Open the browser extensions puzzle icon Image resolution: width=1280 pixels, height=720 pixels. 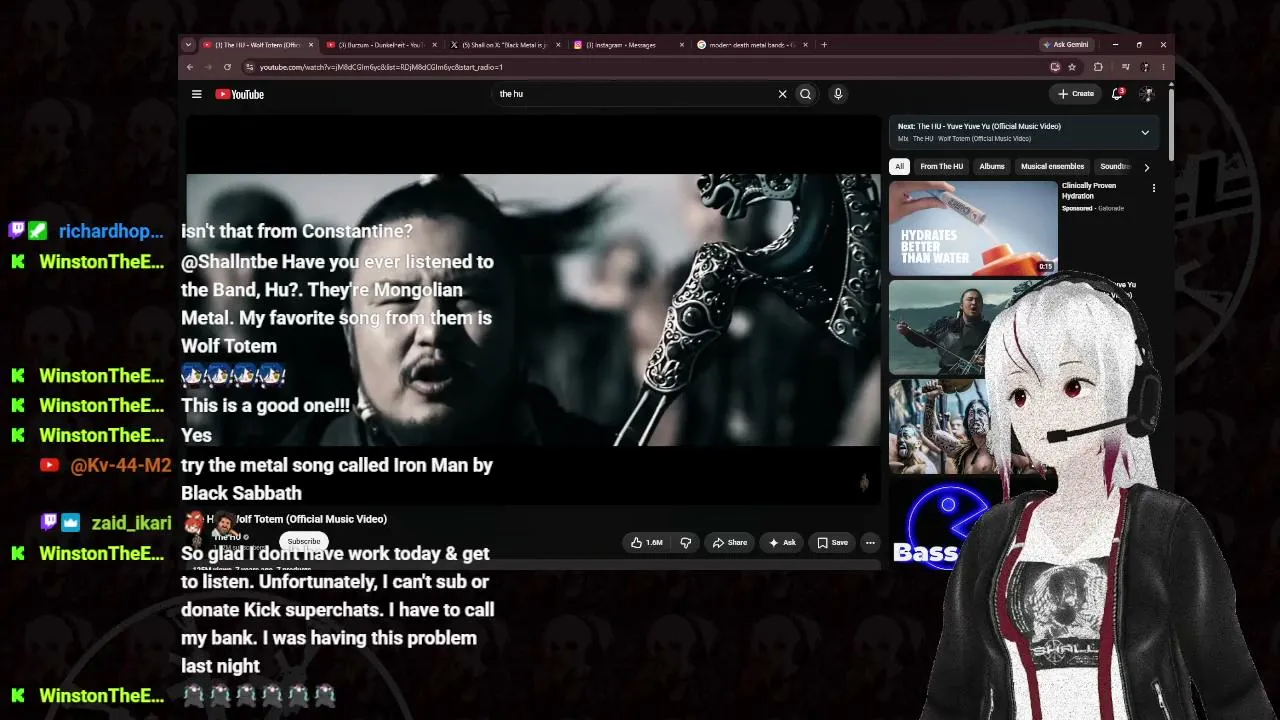coord(1098,67)
